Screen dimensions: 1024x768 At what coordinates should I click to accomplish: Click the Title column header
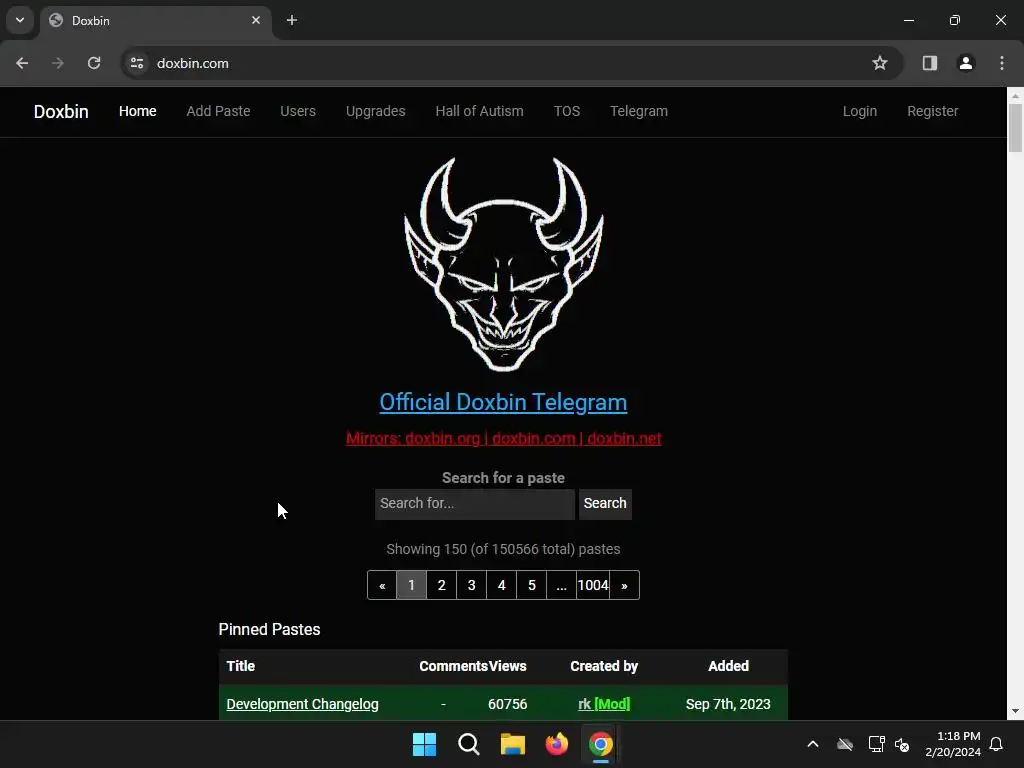pyautogui.click(x=240, y=666)
